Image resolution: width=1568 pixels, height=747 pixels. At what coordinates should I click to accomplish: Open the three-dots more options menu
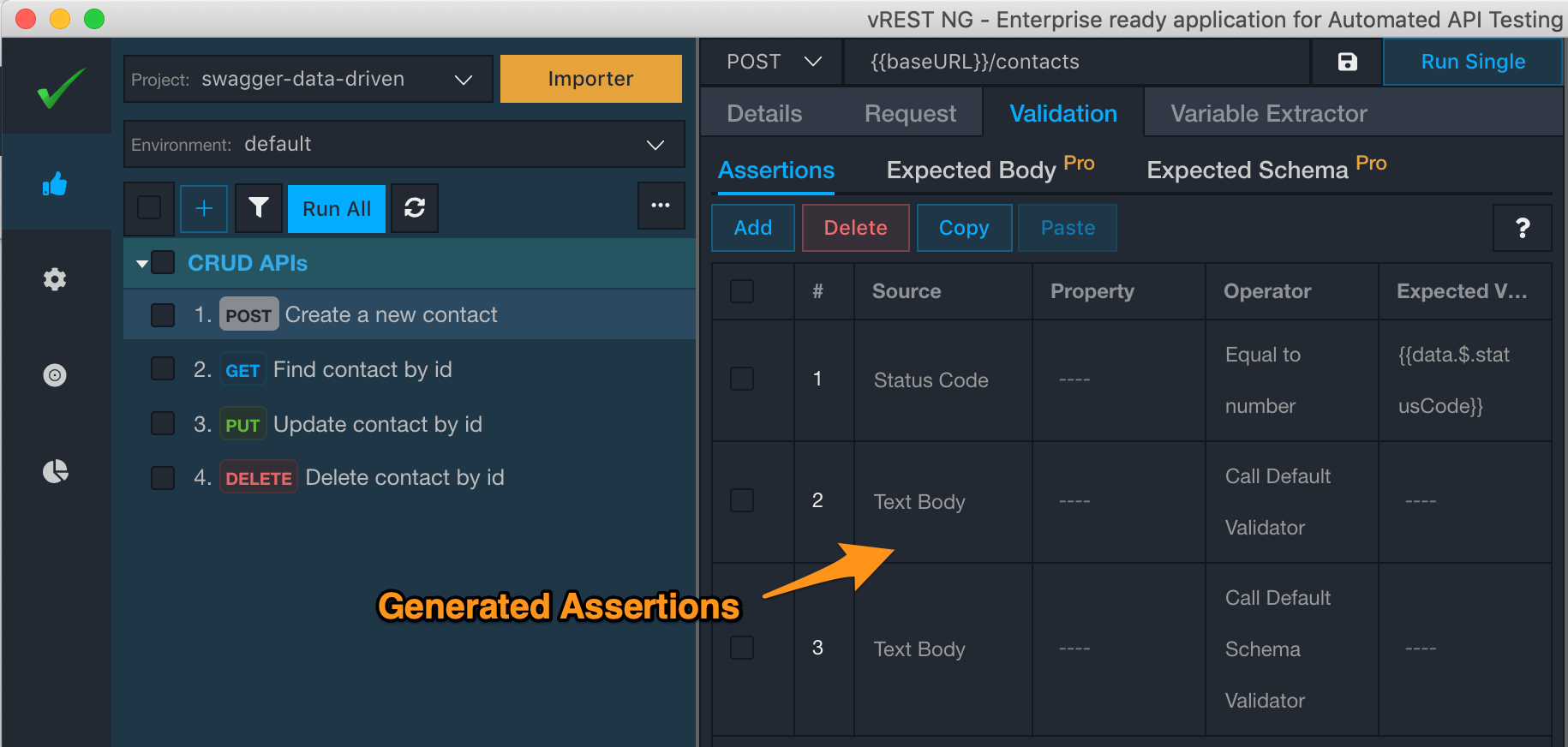pyautogui.click(x=661, y=206)
